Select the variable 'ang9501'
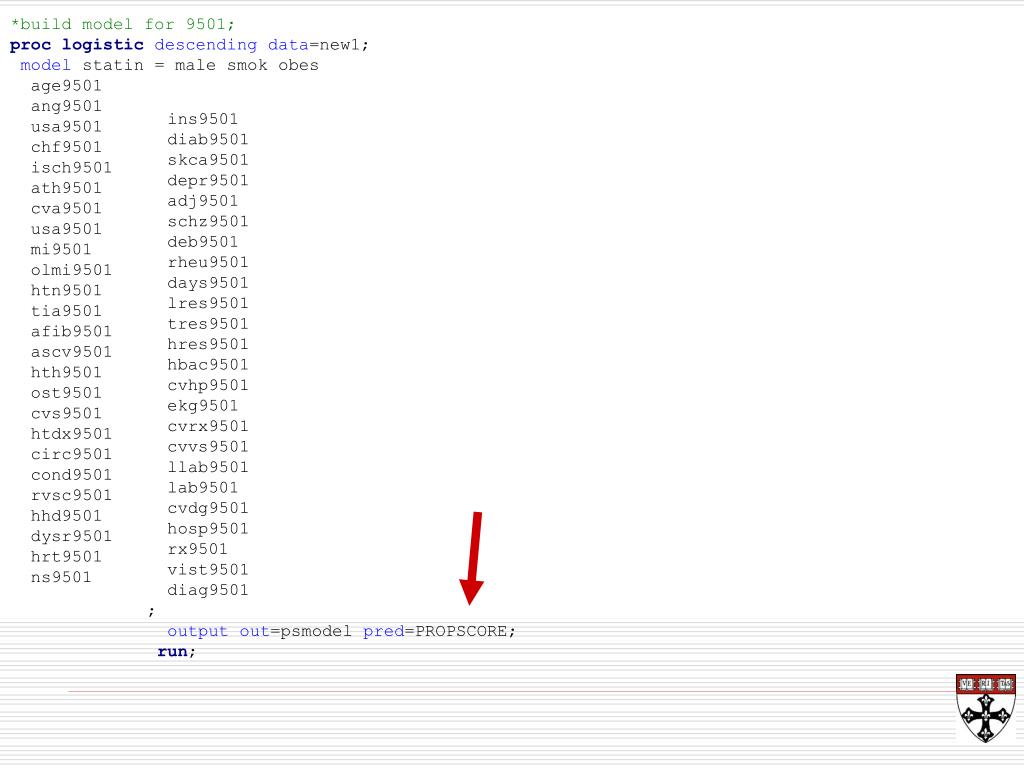The width and height of the screenshot is (1024, 768). point(66,106)
